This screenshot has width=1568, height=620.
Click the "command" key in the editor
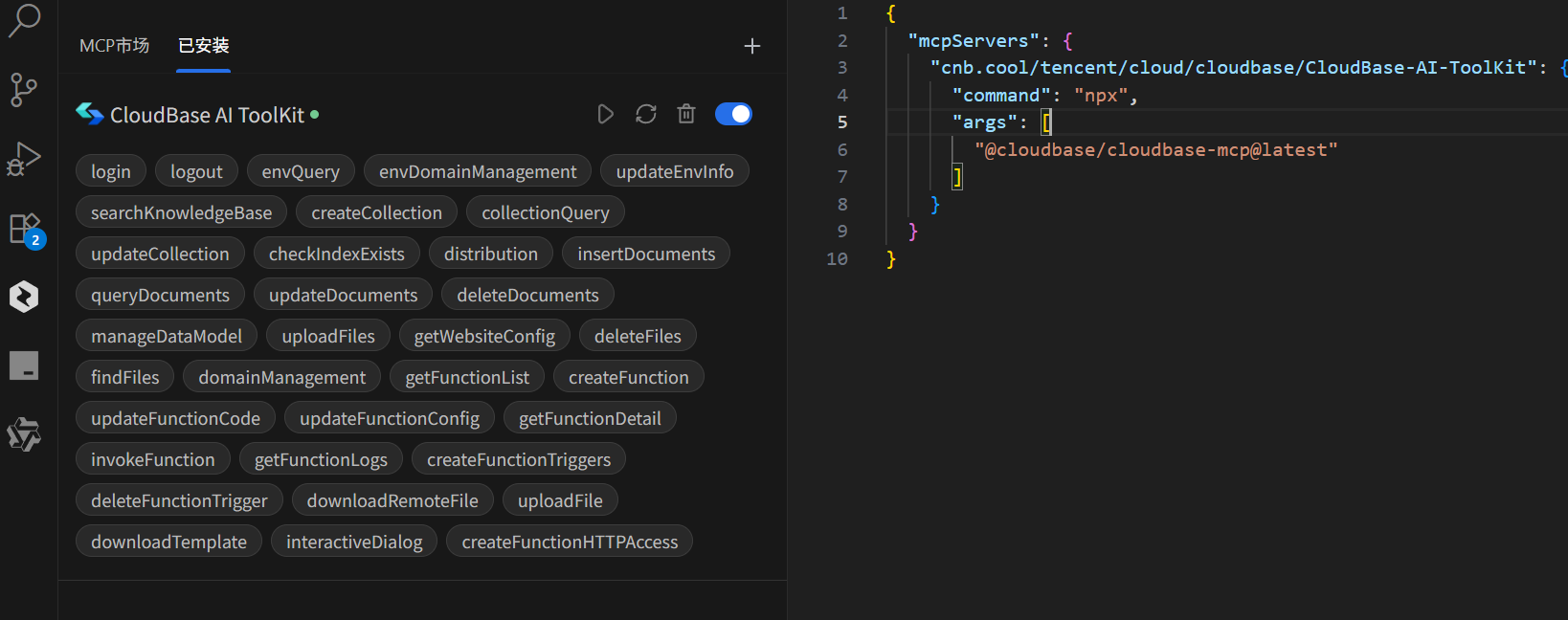tap(1001, 95)
